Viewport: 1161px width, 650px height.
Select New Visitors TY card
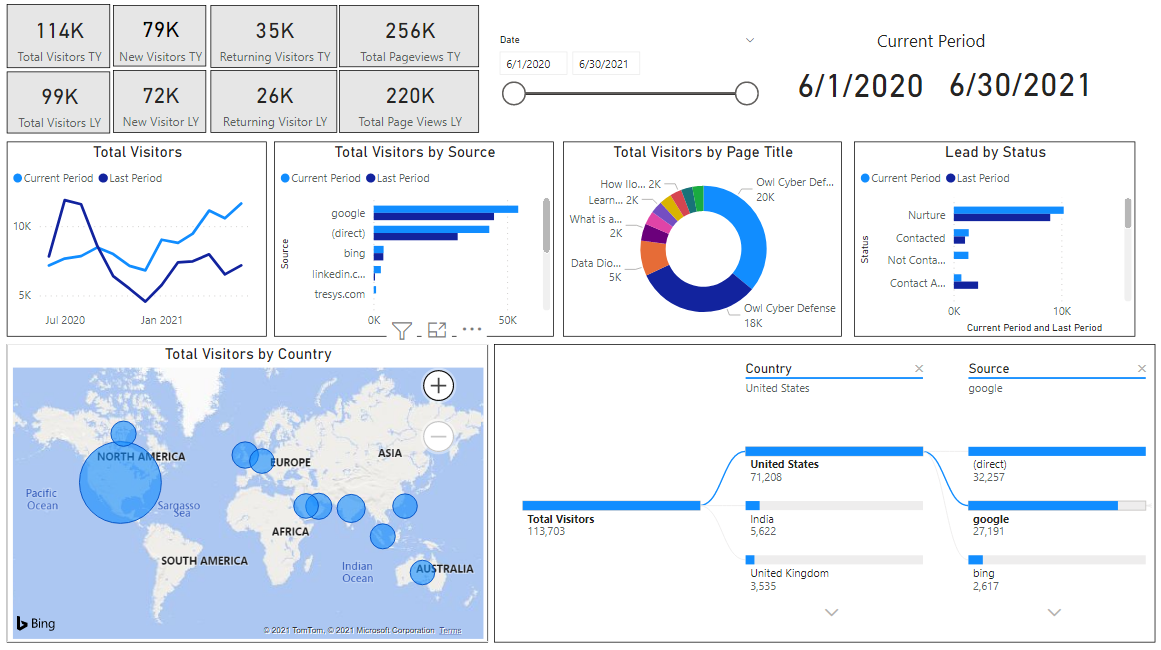tap(160, 37)
